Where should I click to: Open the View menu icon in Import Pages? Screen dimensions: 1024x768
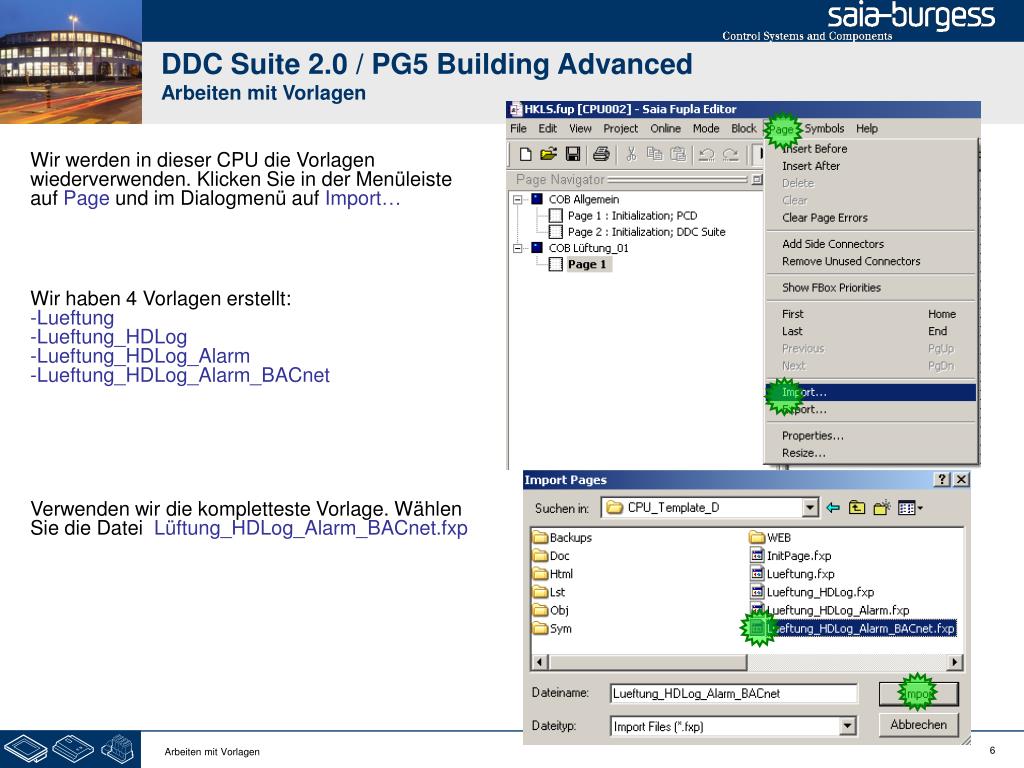pos(910,507)
